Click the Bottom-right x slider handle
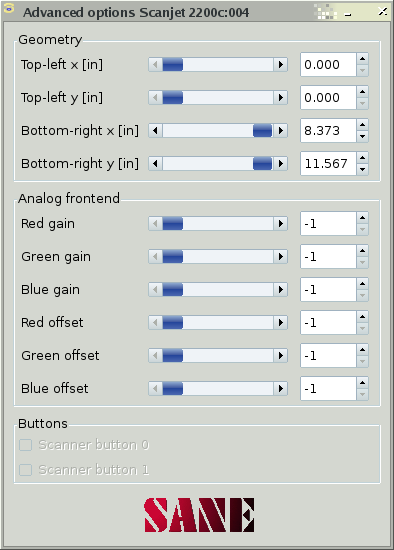394x550 pixels. coord(262,131)
